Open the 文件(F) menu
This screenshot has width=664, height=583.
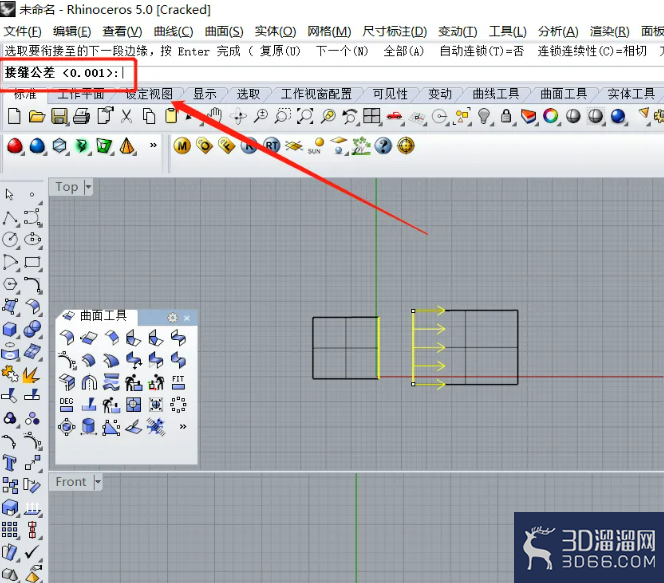point(22,31)
